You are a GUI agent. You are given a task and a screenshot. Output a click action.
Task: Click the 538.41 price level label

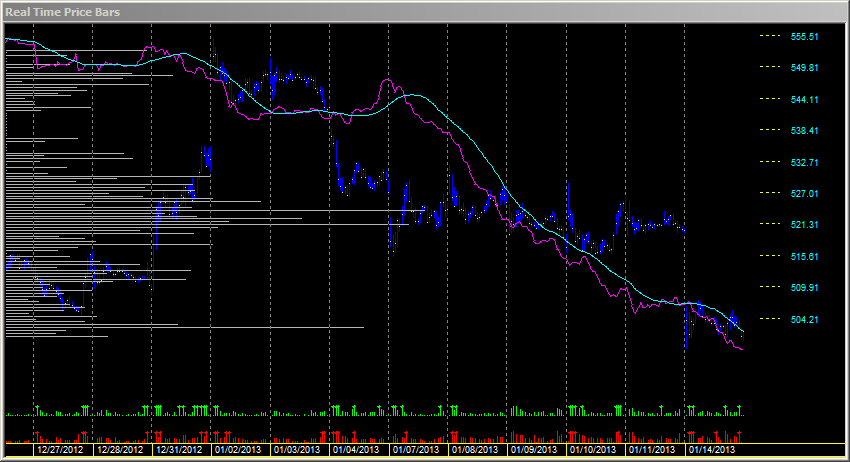[x=804, y=131]
